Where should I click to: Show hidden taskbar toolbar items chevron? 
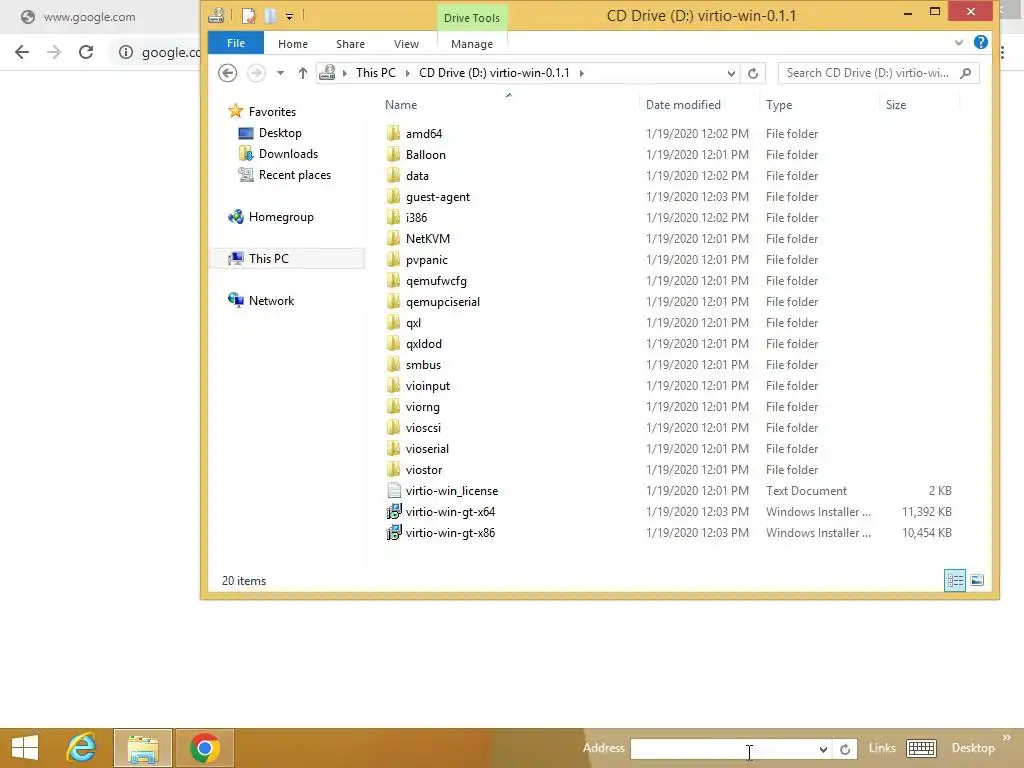[1006, 737]
